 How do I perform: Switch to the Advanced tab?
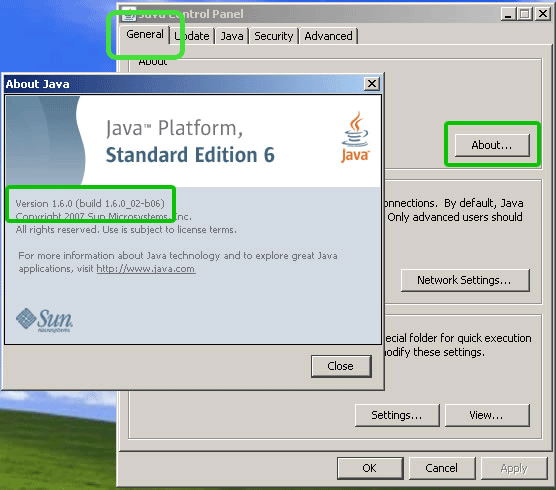[x=328, y=36]
